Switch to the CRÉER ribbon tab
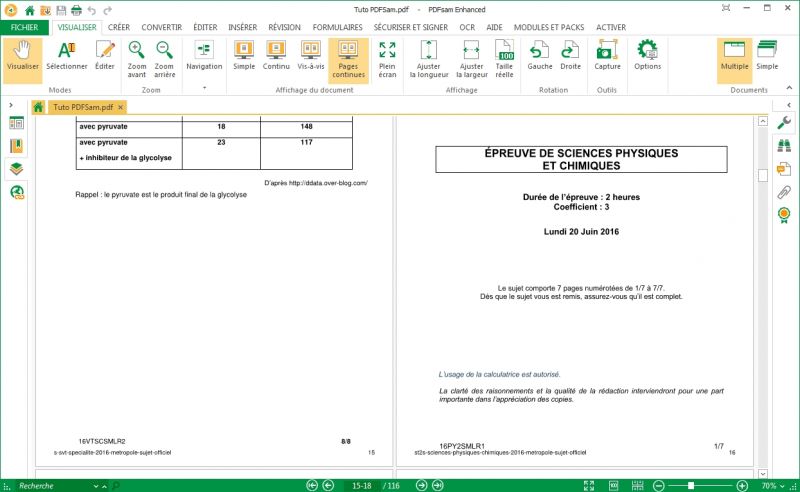 click(119, 27)
